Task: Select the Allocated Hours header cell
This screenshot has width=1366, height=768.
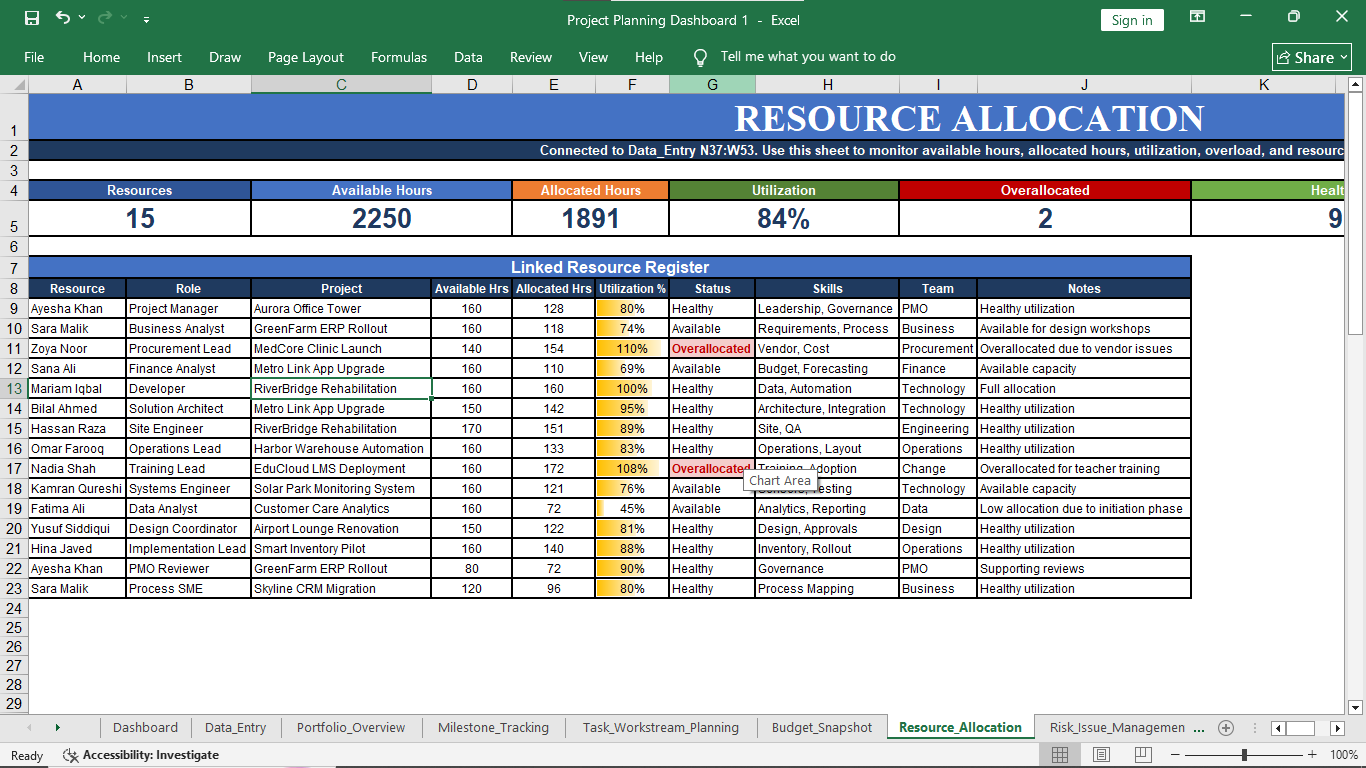Action: coord(590,190)
